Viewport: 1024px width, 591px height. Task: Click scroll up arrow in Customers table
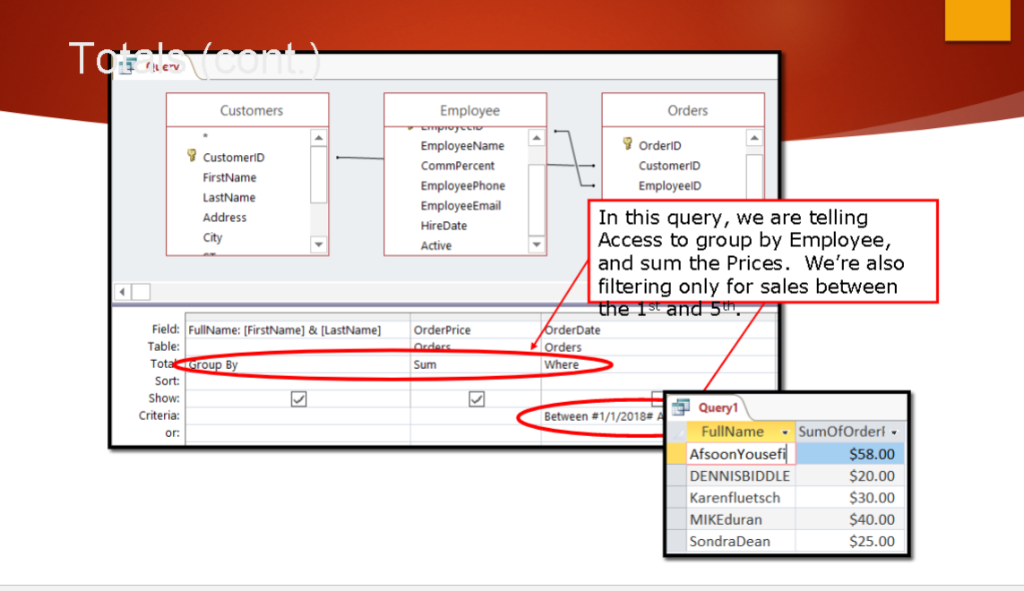pyautogui.click(x=319, y=138)
